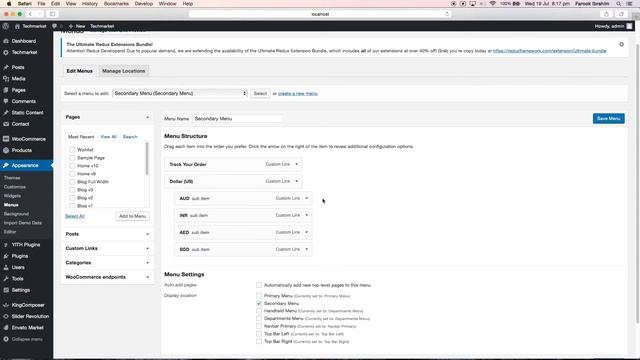The width and height of the screenshot is (640, 360).
Task: Open the Dashboard sidebar icon
Action: tap(6, 41)
